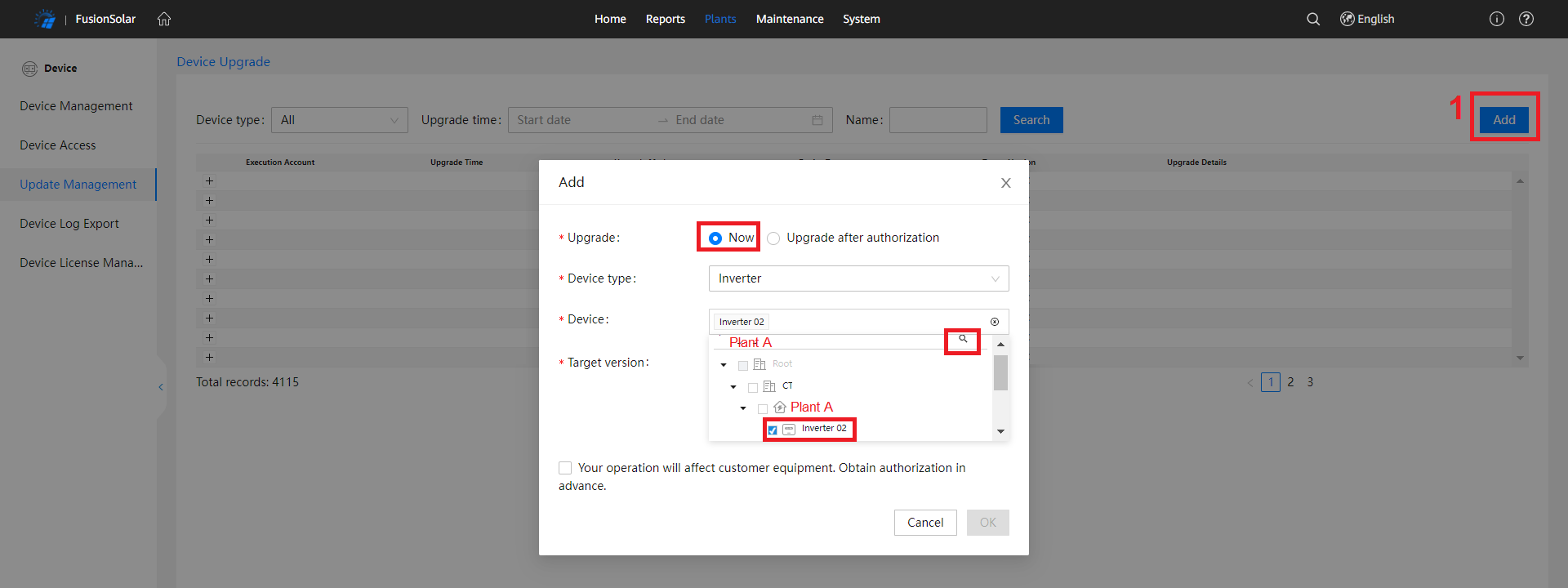
Task: Click Cancel in the Add dialog
Action: tap(925, 523)
